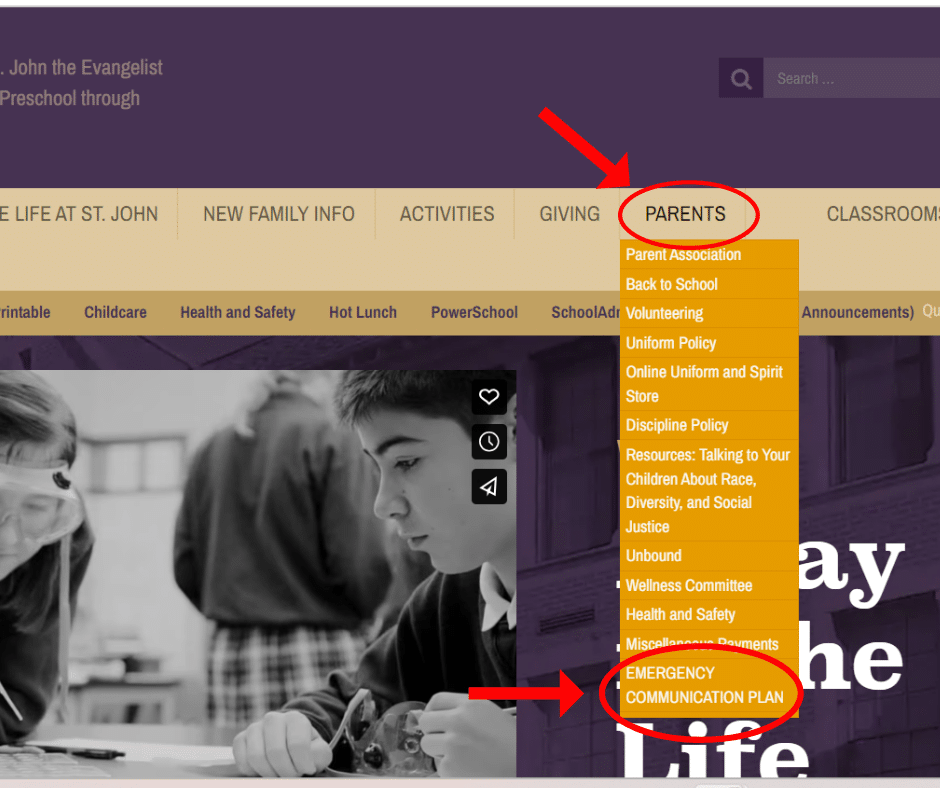
Task: Open the NEW FAMILY INFO menu
Action: (x=279, y=214)
